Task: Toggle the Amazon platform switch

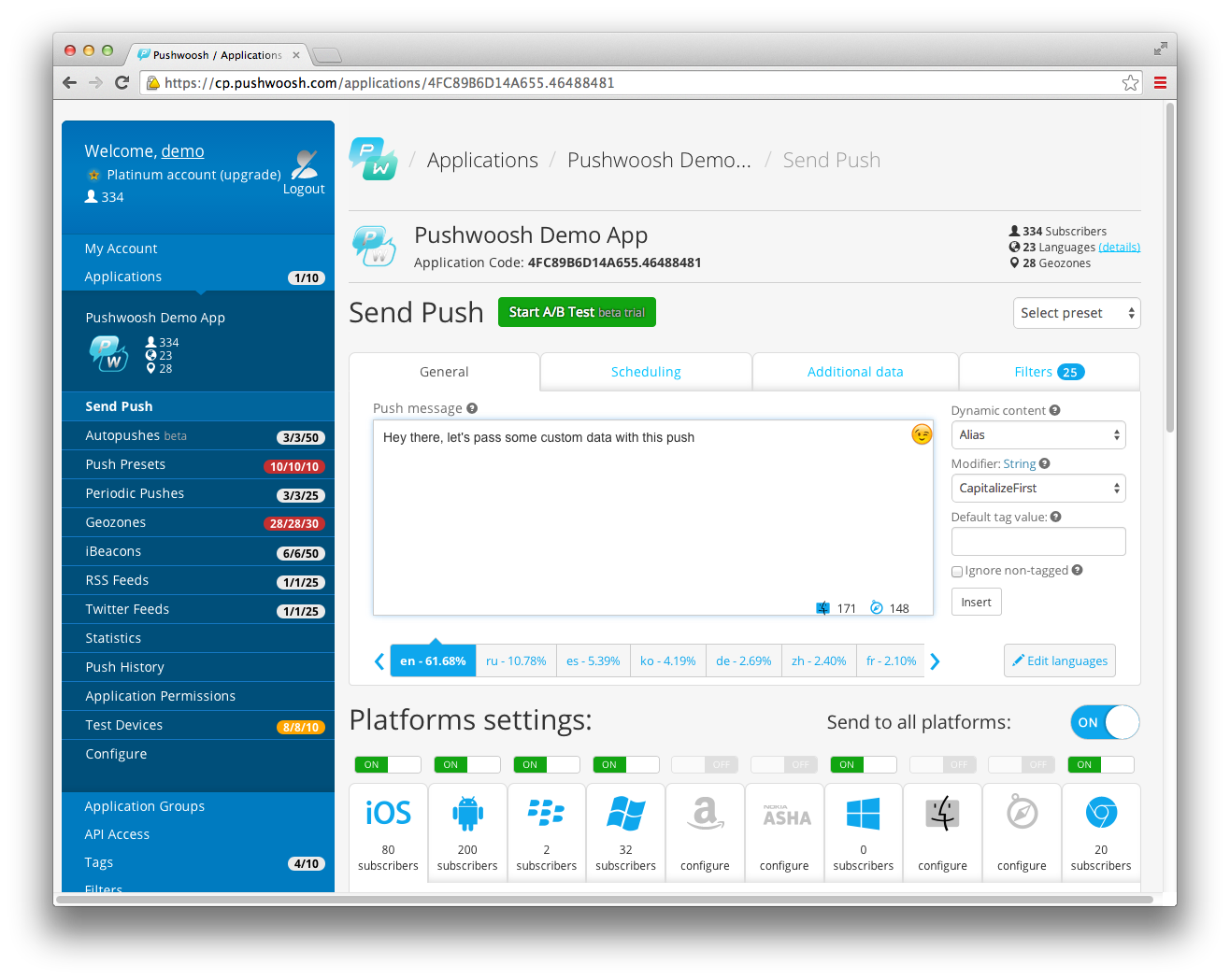Action: point(705,764)
